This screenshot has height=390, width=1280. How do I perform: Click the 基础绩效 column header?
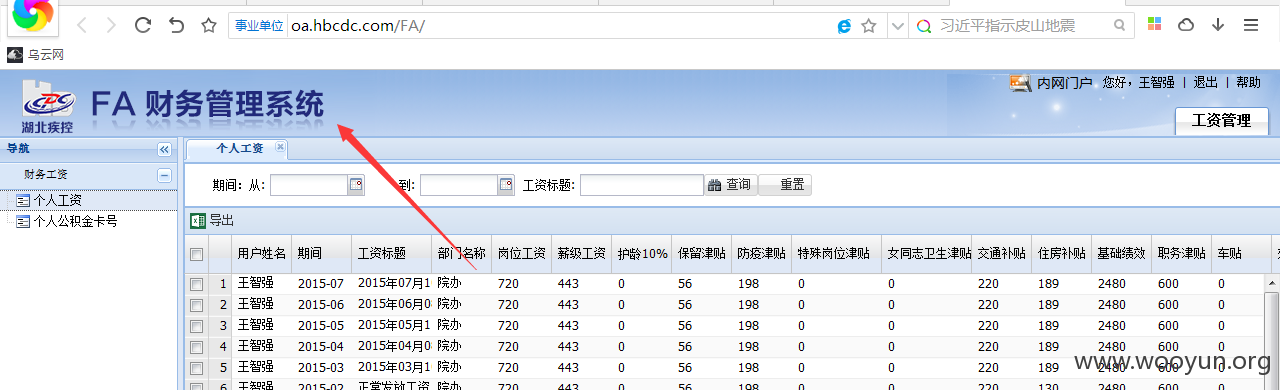[x=1122, y=254]
